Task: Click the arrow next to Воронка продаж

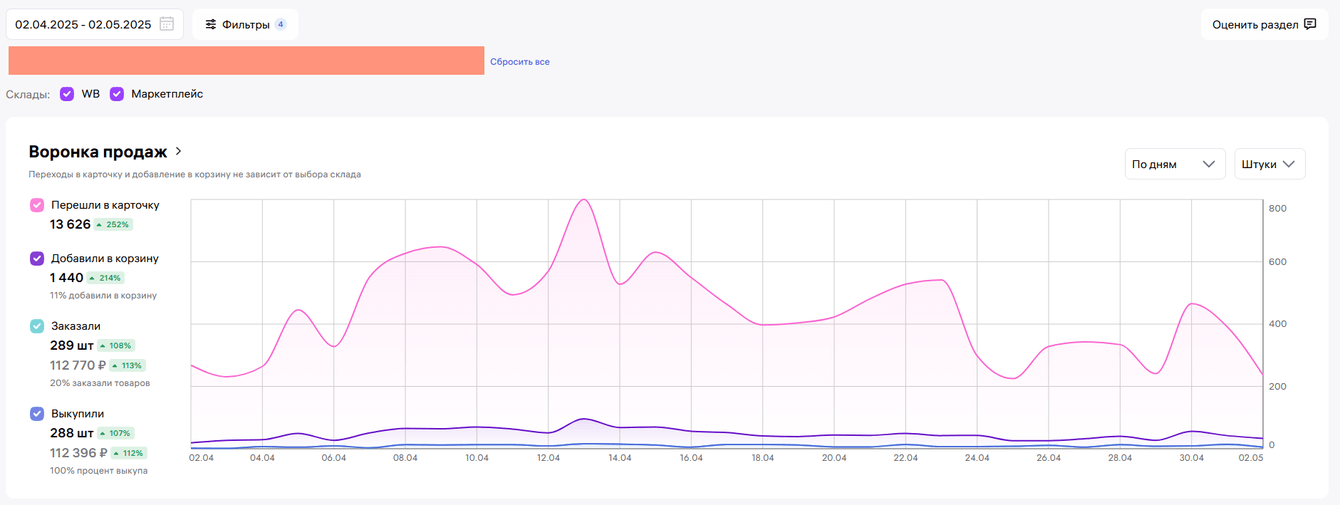Action: click(x=179, y=152)
